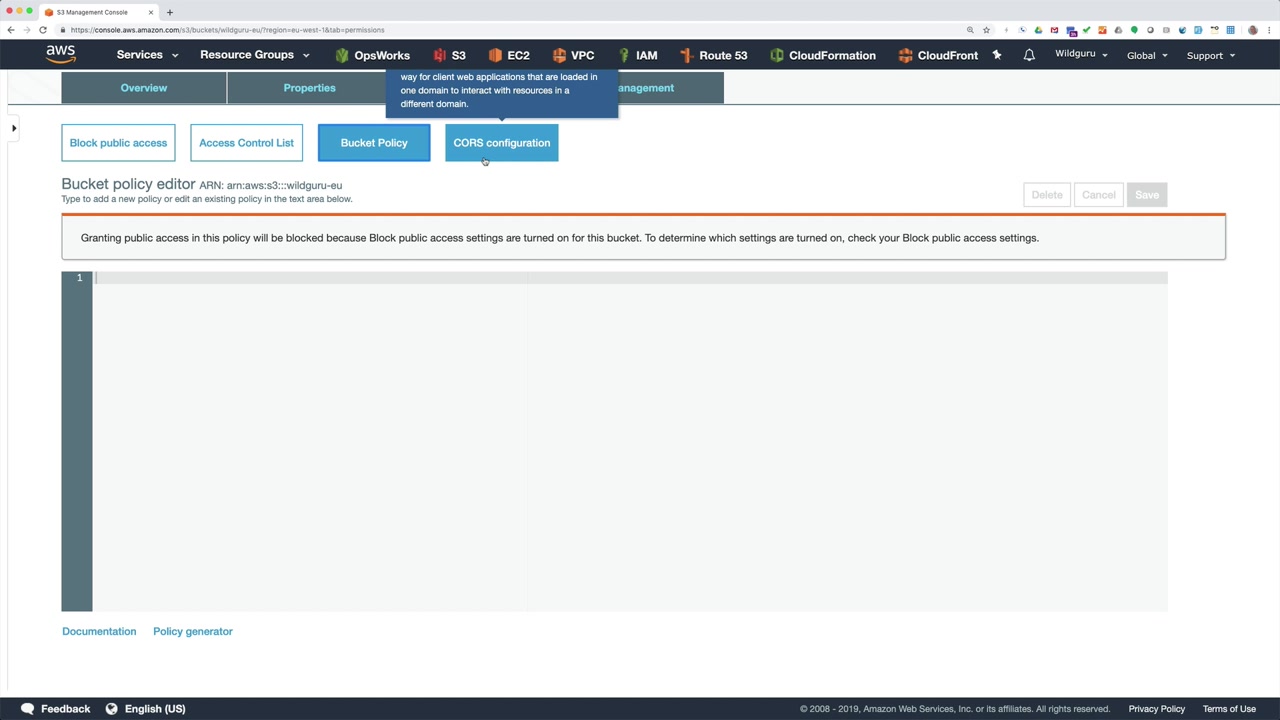Click the browser address bar URL

click(228, 30)
